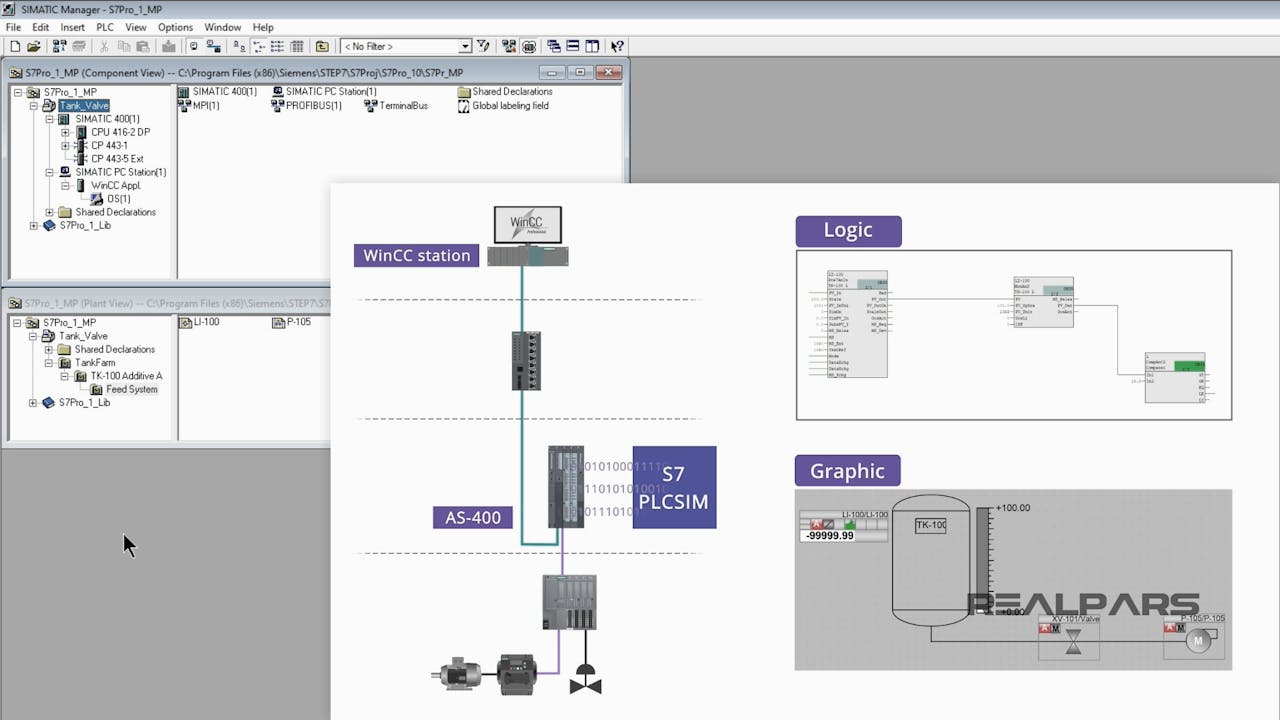Collapse the Tank_Valve node in Component View
Image resolution: width=1280 pixels, height=720 pixels.
click(34, 104)
